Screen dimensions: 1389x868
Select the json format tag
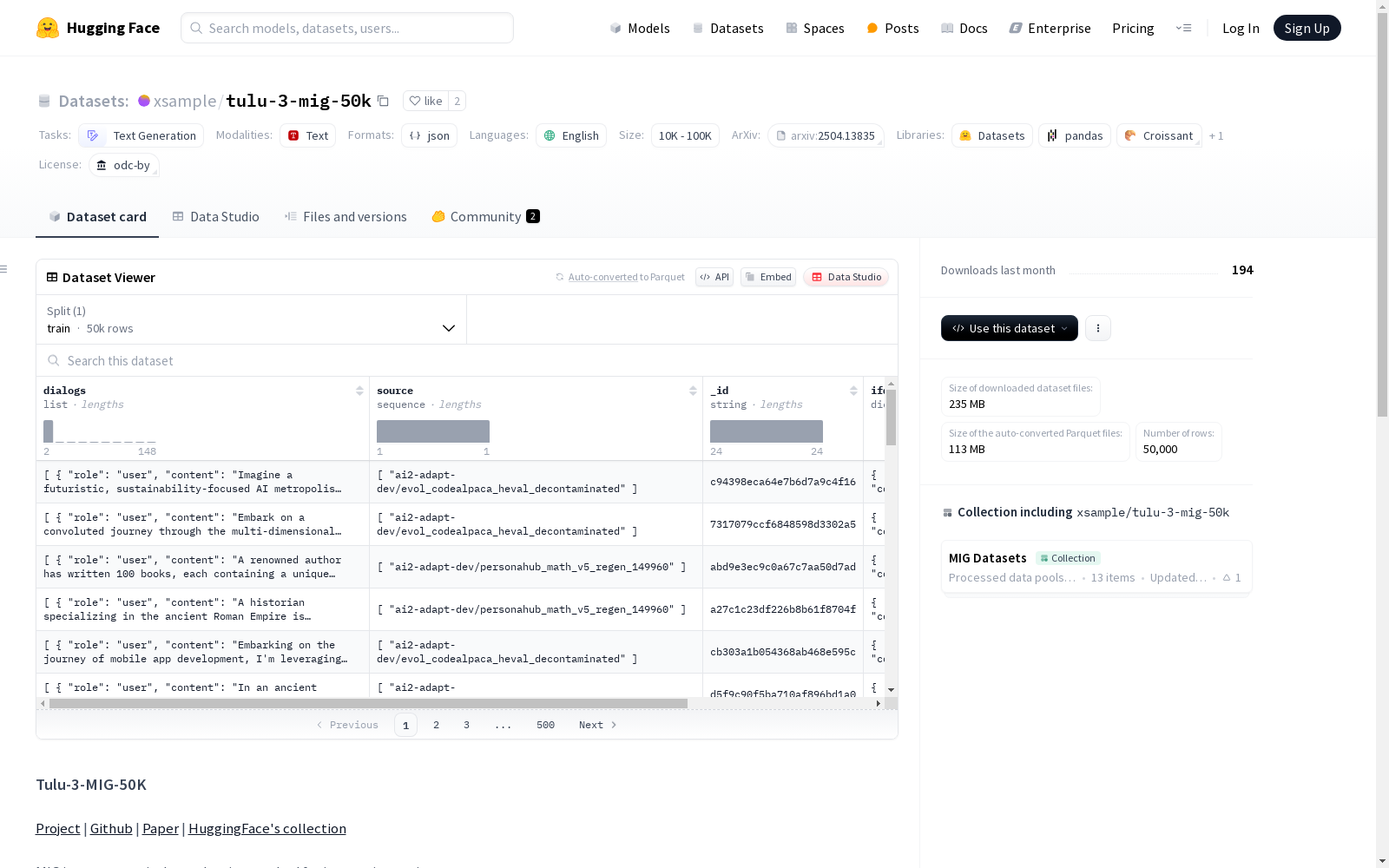pos(429,135)
